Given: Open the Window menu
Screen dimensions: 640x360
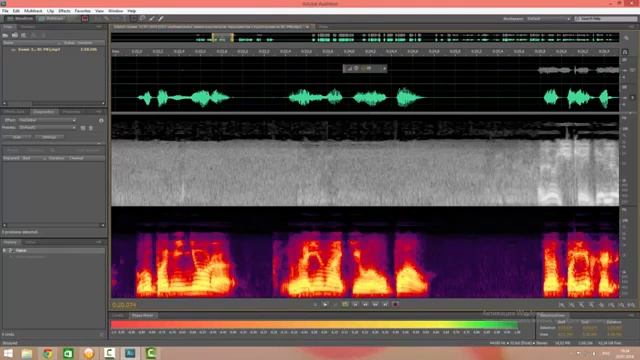Looking at the screenshot, I should coord(116,11).
